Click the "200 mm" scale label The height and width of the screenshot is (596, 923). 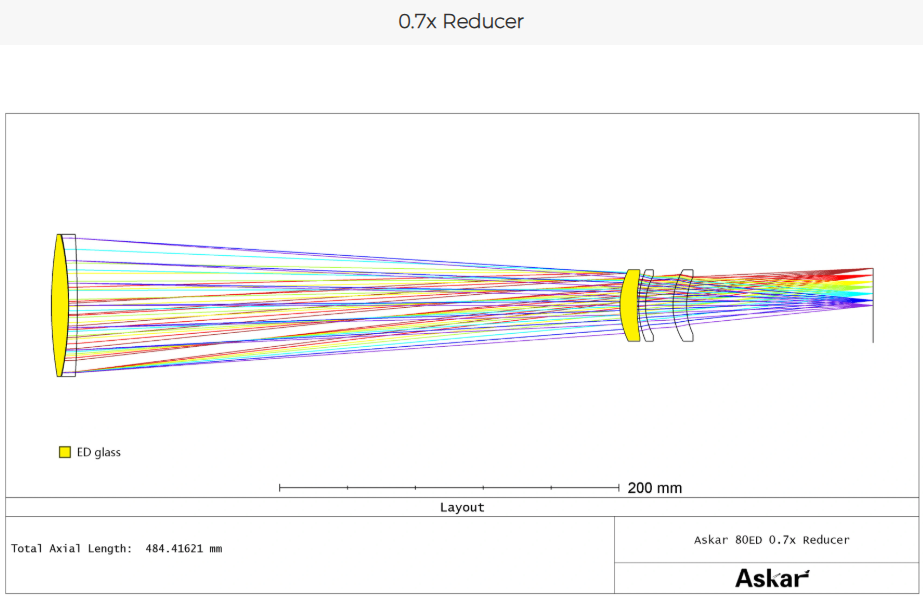[x=655, y=488]
